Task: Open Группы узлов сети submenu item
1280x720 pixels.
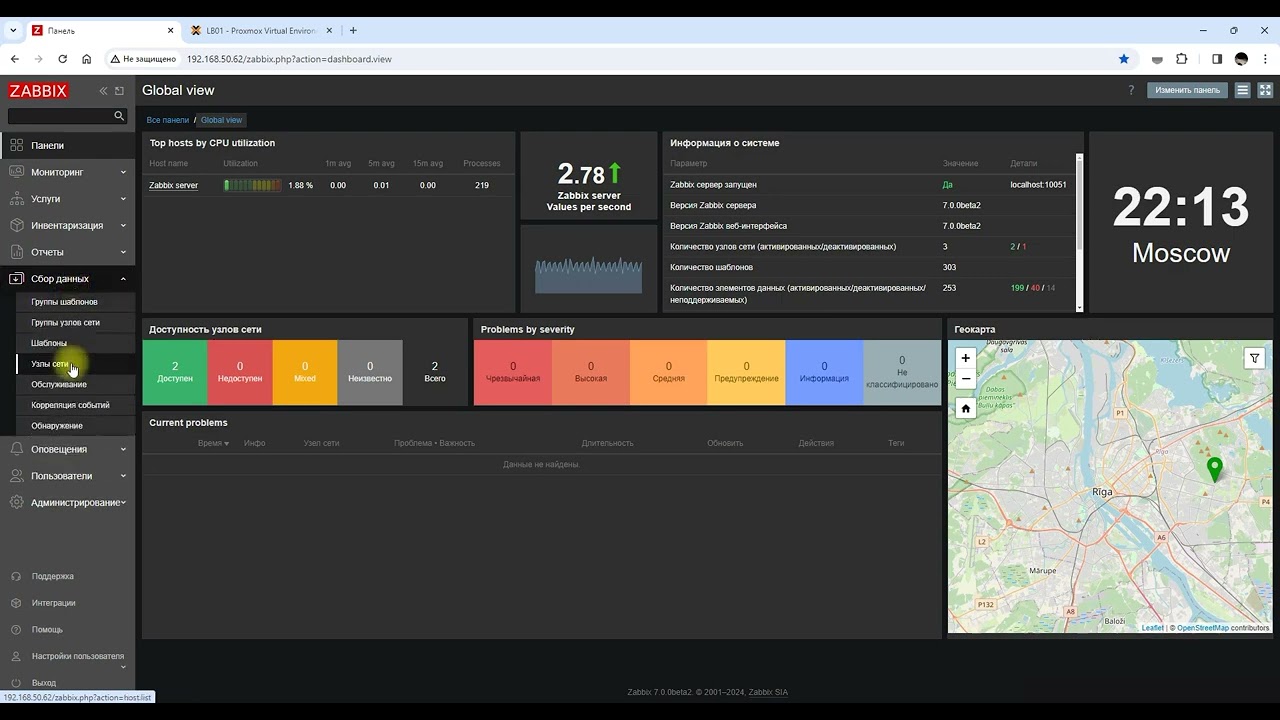Action: coord(65,323)
